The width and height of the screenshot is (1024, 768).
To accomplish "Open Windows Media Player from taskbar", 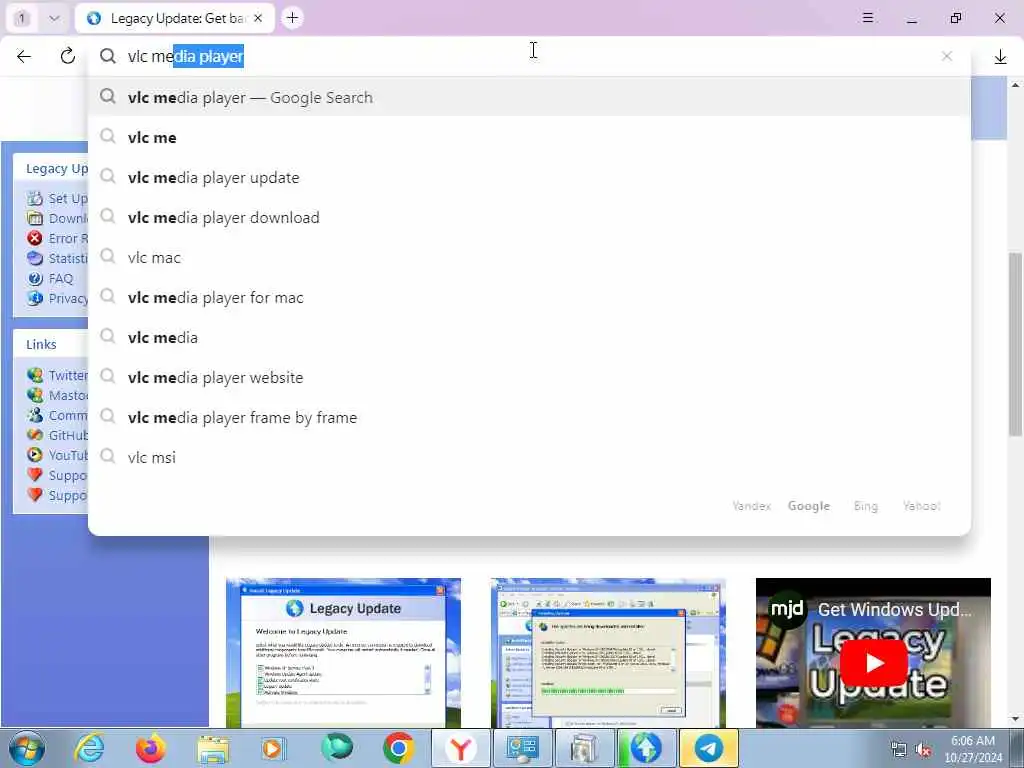I will click(x=274, y=748).
